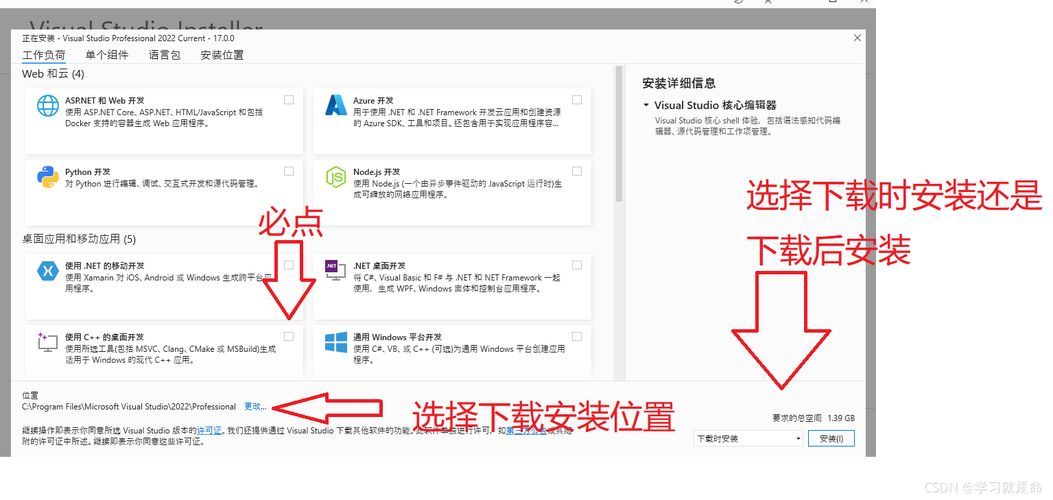Screen dimensions: 1053x500
Task: Close the installer workload dialog
Action: (857, 38)
